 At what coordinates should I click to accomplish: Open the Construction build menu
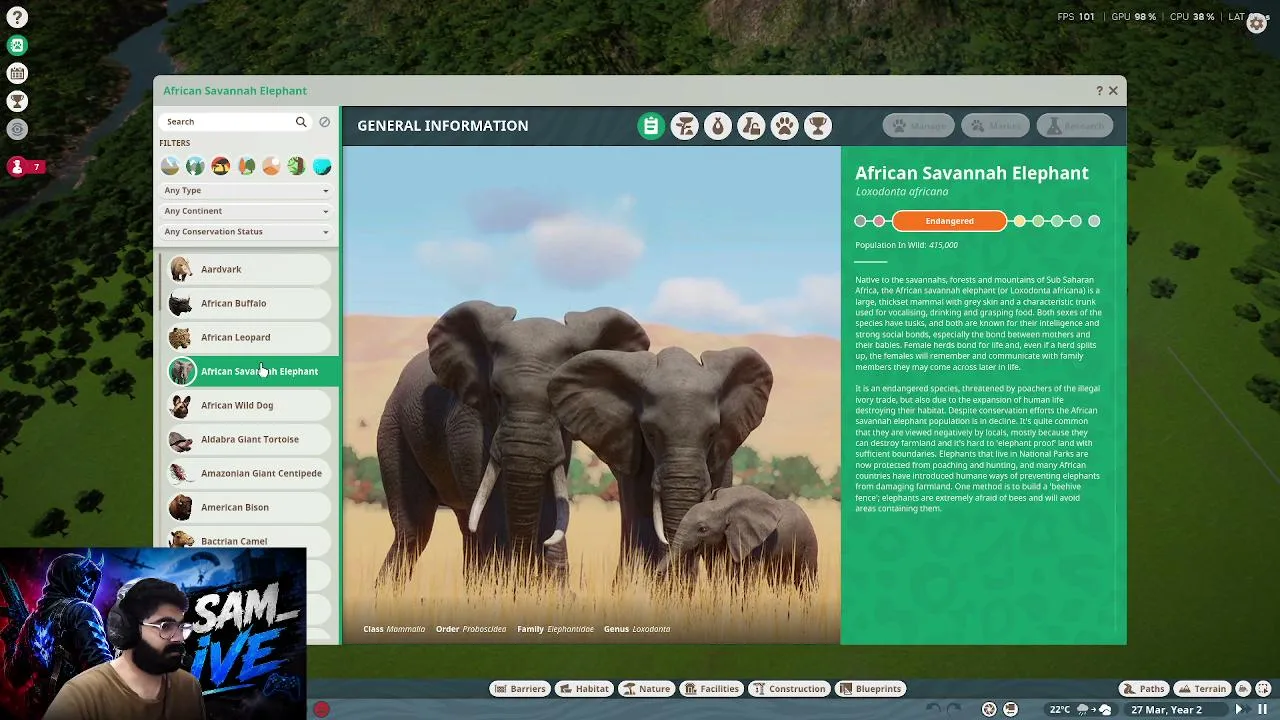pyautogui.click(x=789, y=689)
